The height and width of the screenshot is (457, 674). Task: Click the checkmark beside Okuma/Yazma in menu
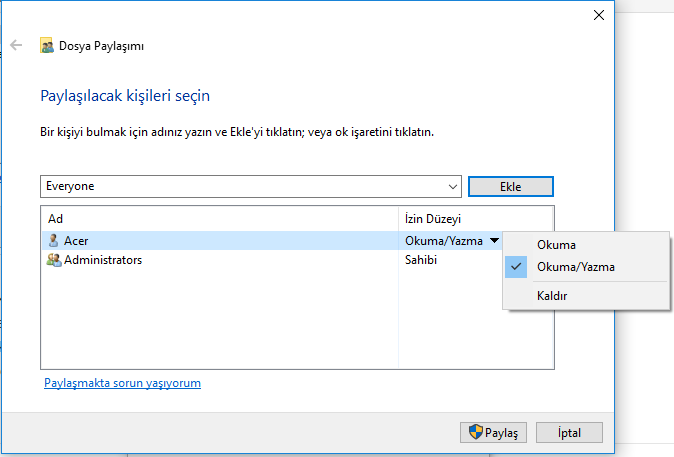pos(517,267)
